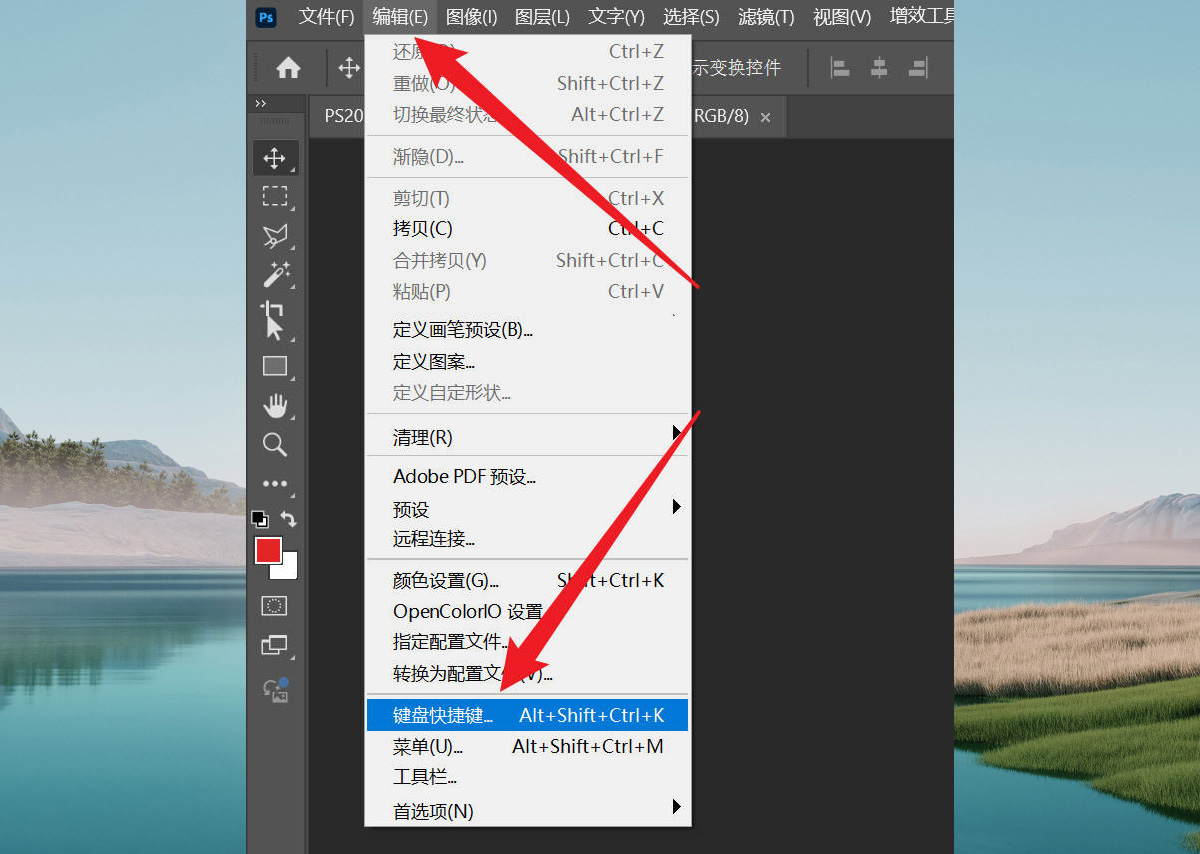Viewport: 1200px width, 854px height.
Task: Select the Polygonal Lasso tool
Action: pyautogui.click(x=275, y=236)
